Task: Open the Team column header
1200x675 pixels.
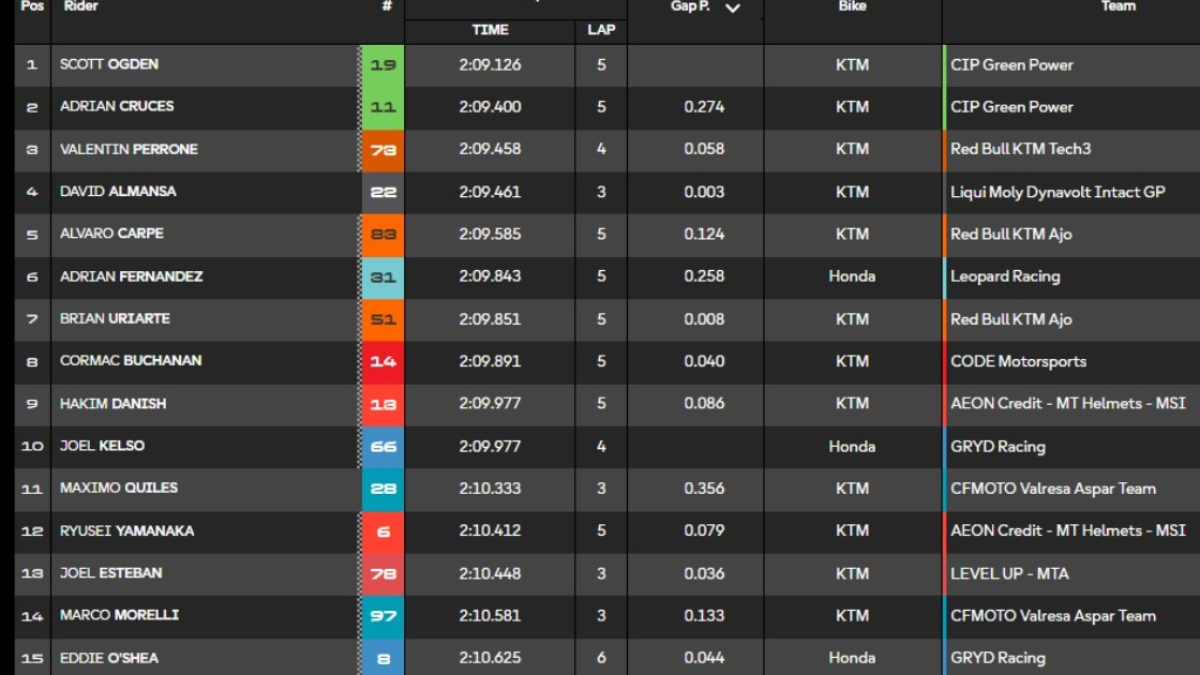Action: (x=1118, y=6)
